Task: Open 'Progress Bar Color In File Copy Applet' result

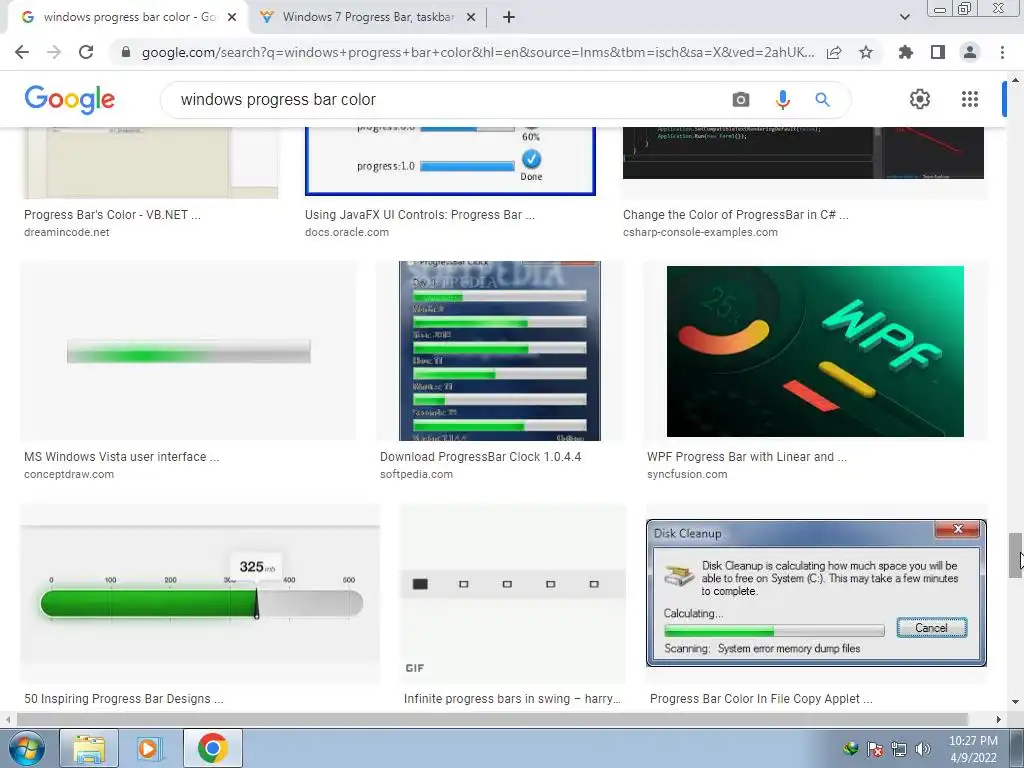Action: pos(761,699)
